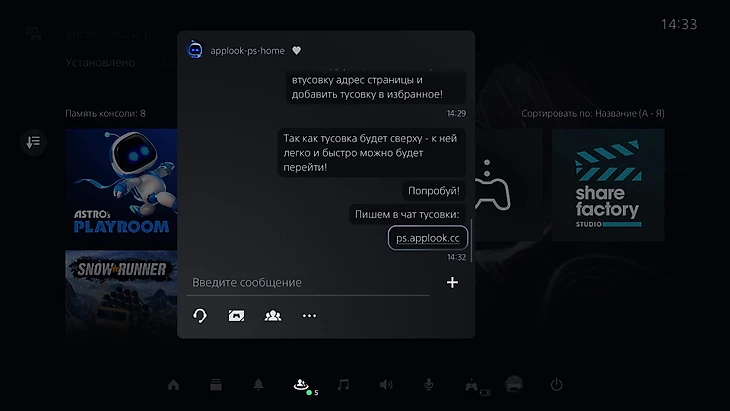The image size is (730, 411).
Task: Open Notifications bell icon
Action: 258,385
